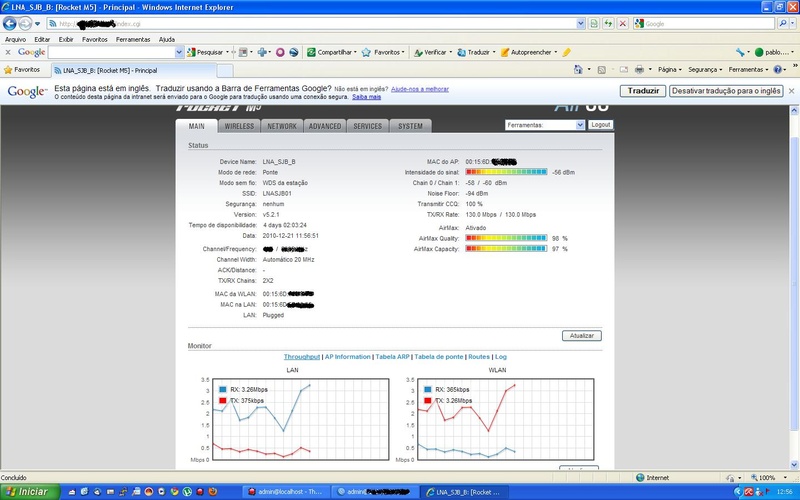
Task: Expand the address bar history dropdown
Action: pos(581,23)
